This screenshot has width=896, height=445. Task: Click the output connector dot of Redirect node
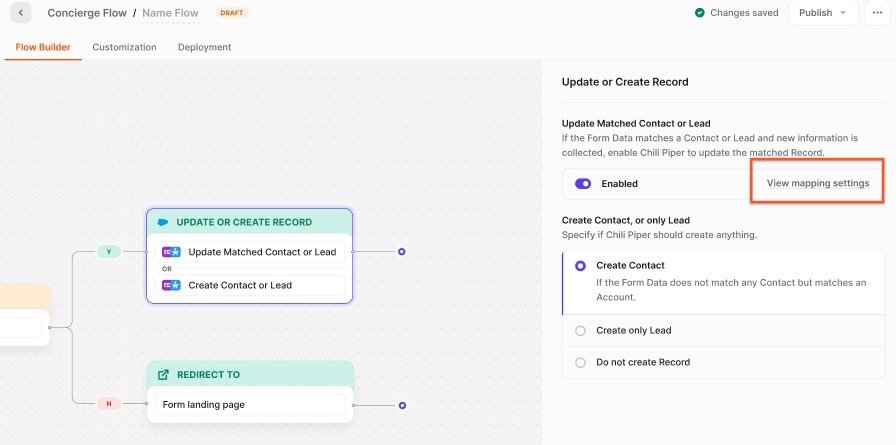(401, 405)
